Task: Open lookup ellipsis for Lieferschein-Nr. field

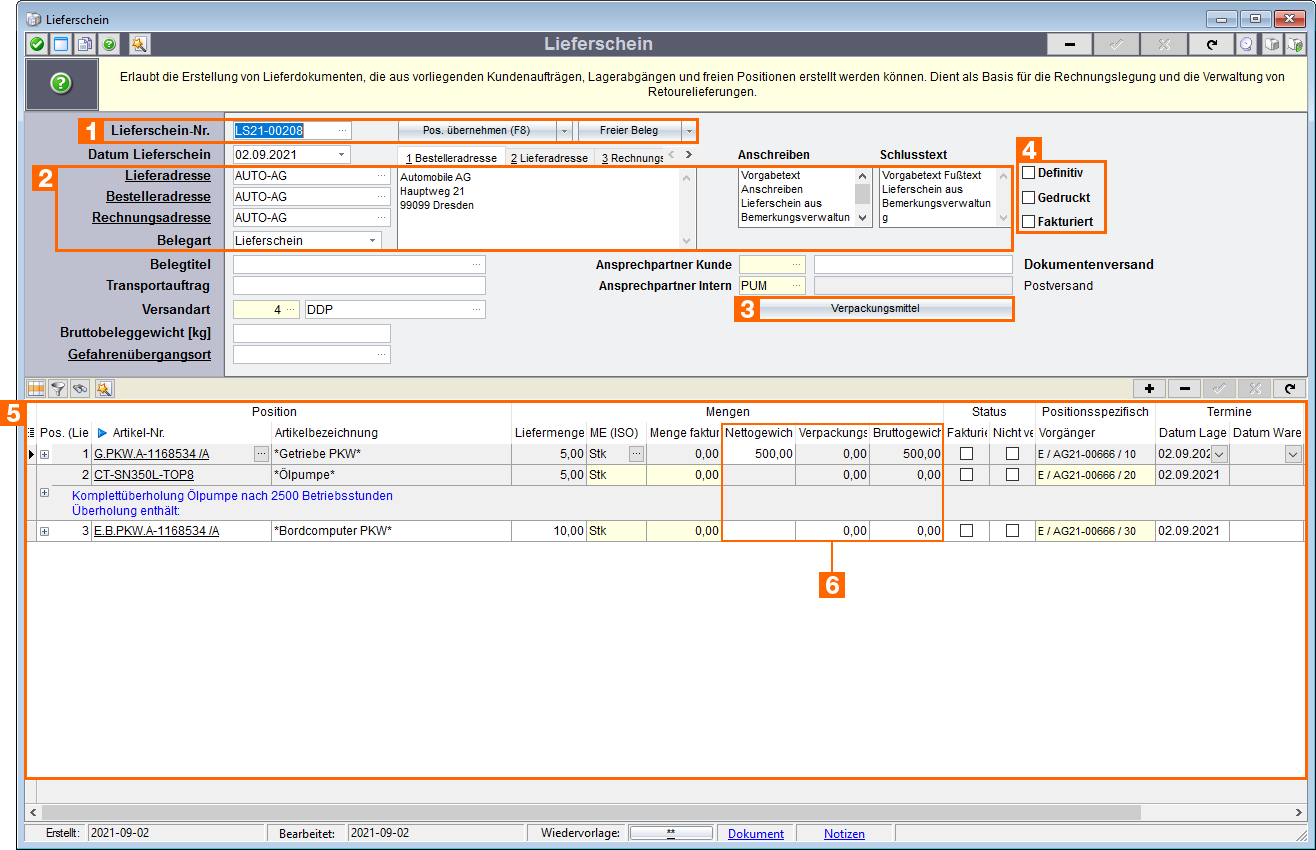Action: [343, 130]
